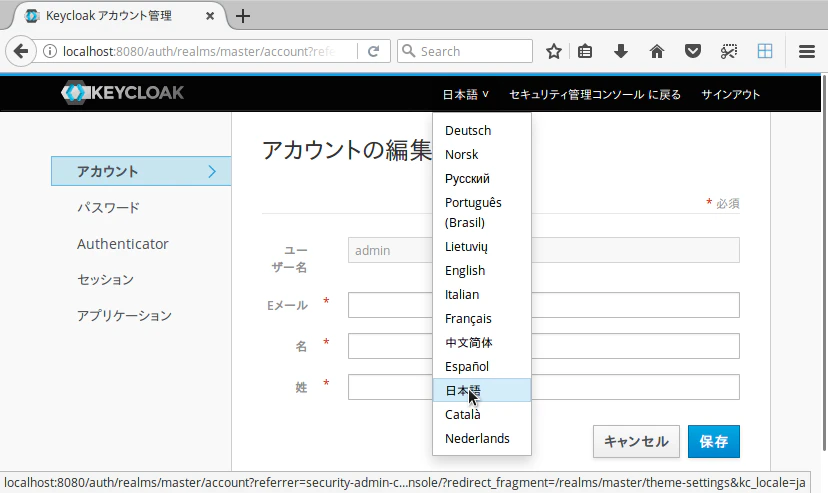Reload the page with the refresh icon
The height and width of the screenshot is (493, 828).
[x=373, y=51]
